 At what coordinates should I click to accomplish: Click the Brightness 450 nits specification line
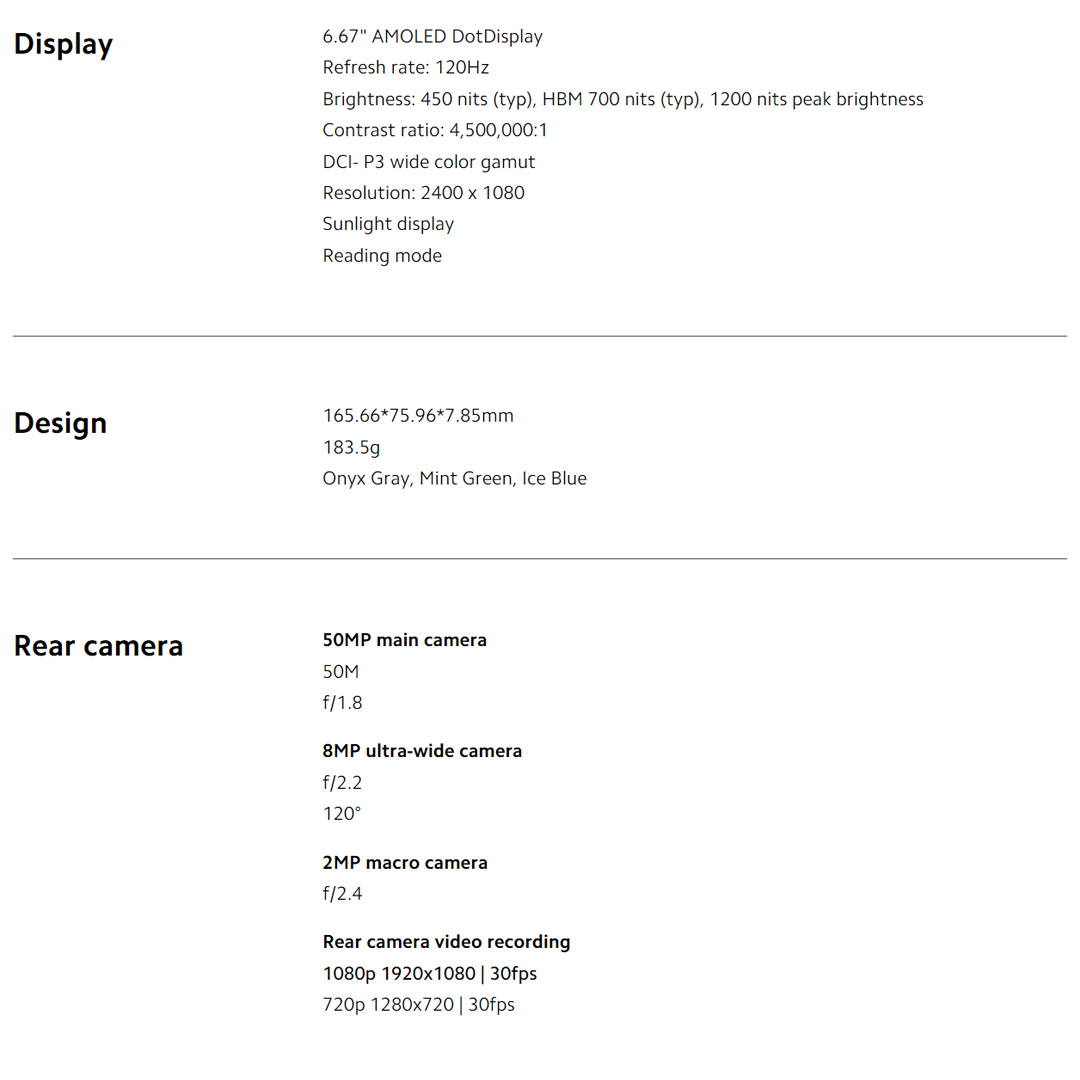click(622, 100)
